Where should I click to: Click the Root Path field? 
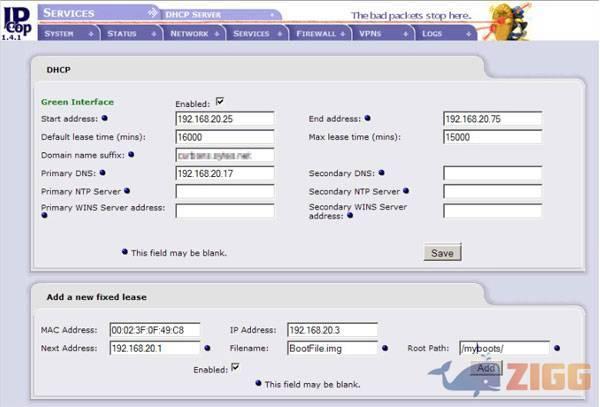(505, 348)
